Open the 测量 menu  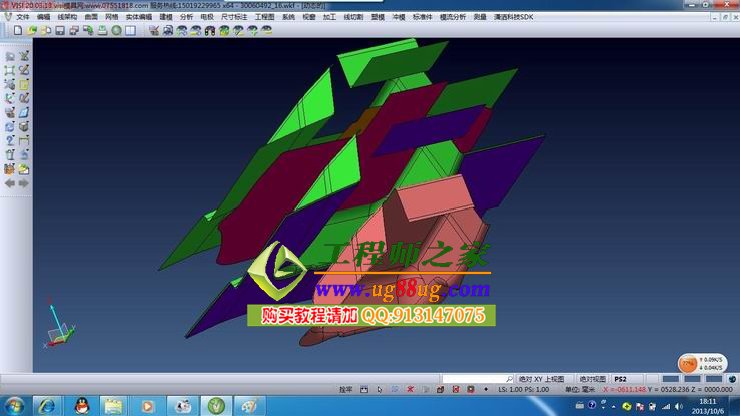tap(480, 17)
